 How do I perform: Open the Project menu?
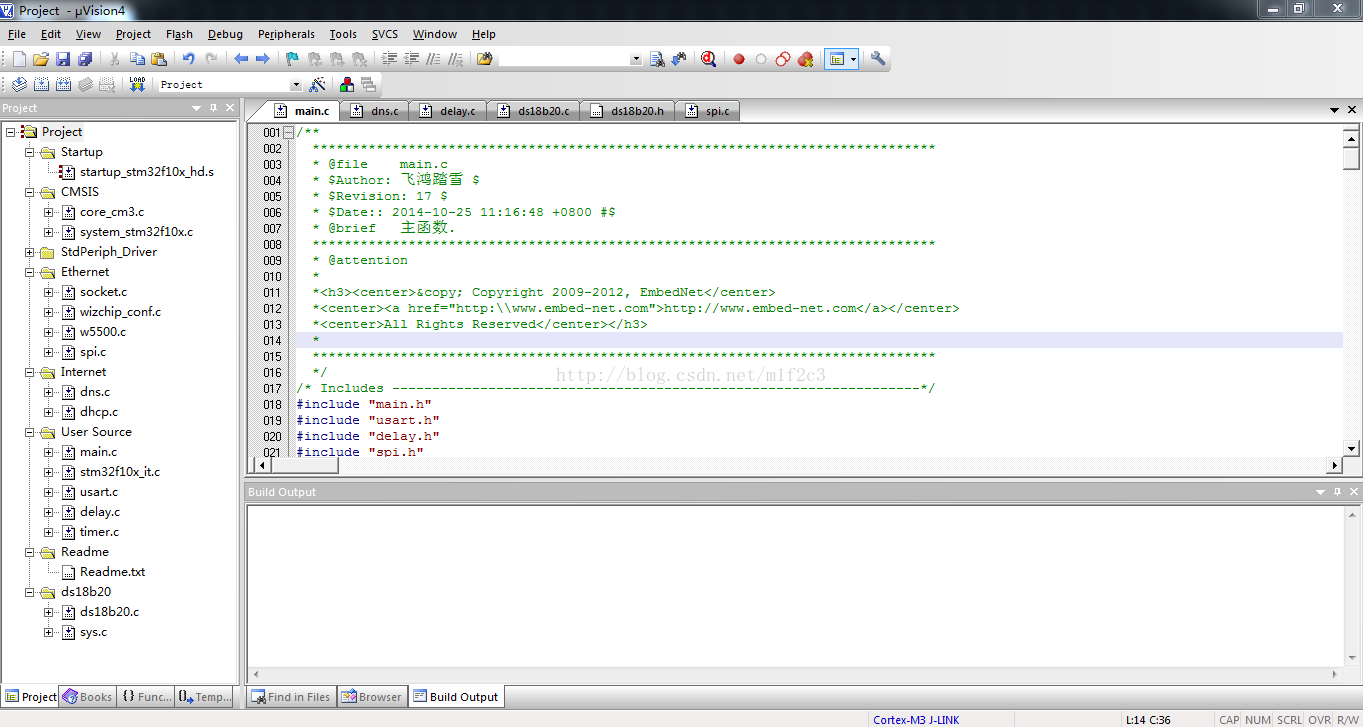coord(133,34)
